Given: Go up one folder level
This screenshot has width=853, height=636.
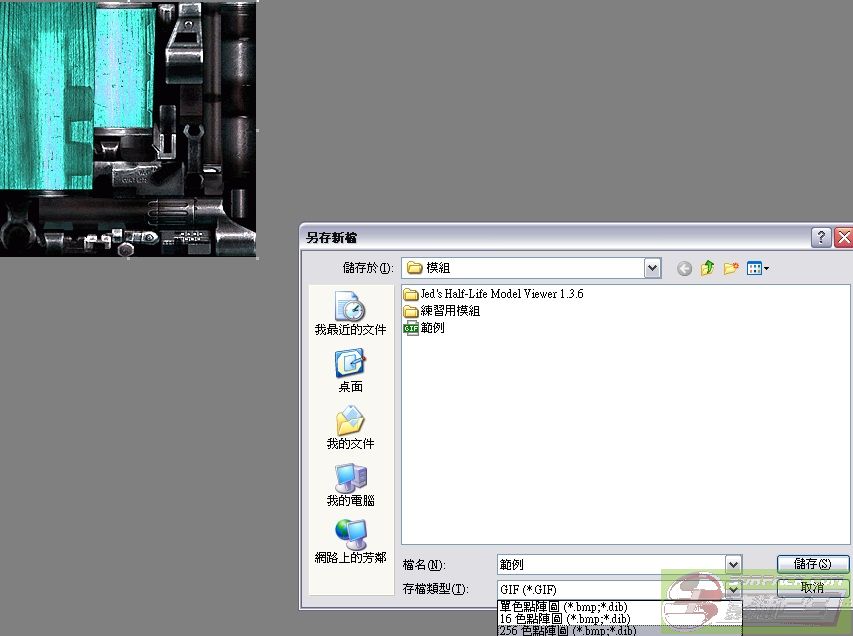Looking at the screenshot, I should tap(708, 268).
